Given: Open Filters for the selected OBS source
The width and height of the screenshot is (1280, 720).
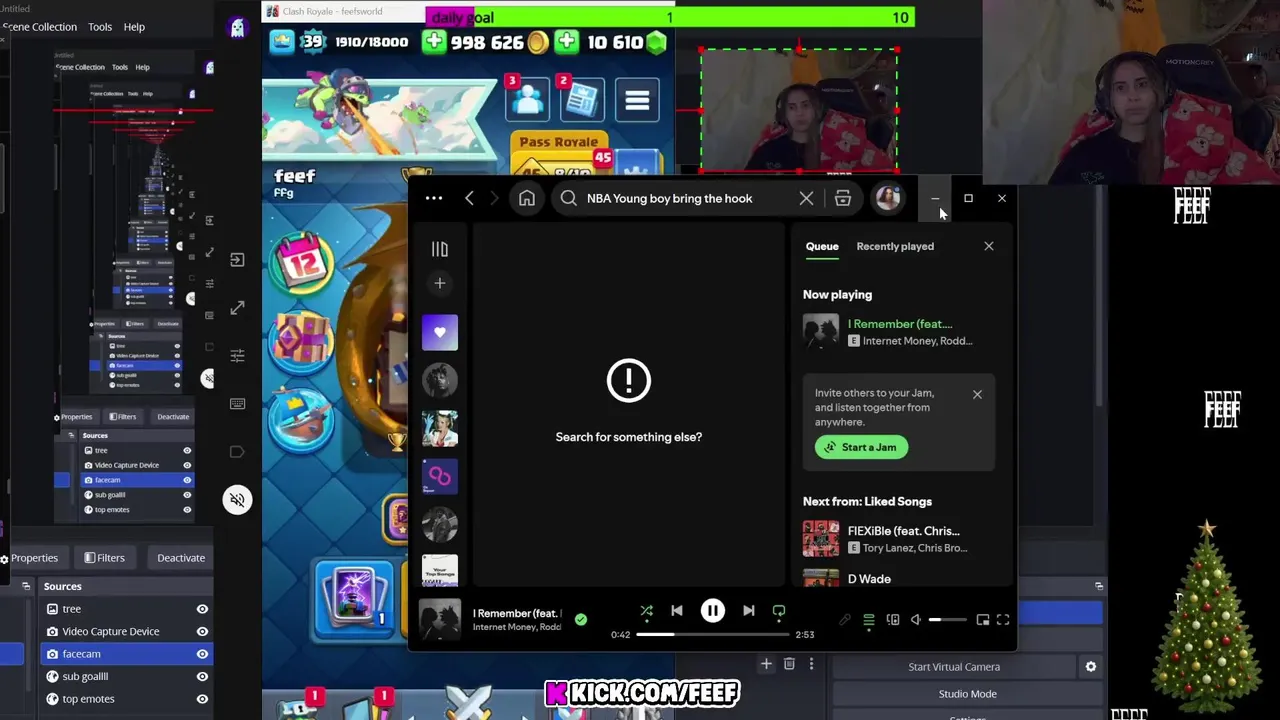Looking at the screenshot, I should point(105,558).
